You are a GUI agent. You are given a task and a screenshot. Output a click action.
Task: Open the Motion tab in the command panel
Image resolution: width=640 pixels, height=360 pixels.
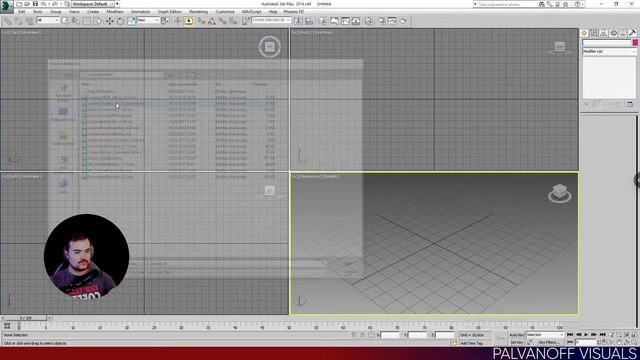point(613,33)
